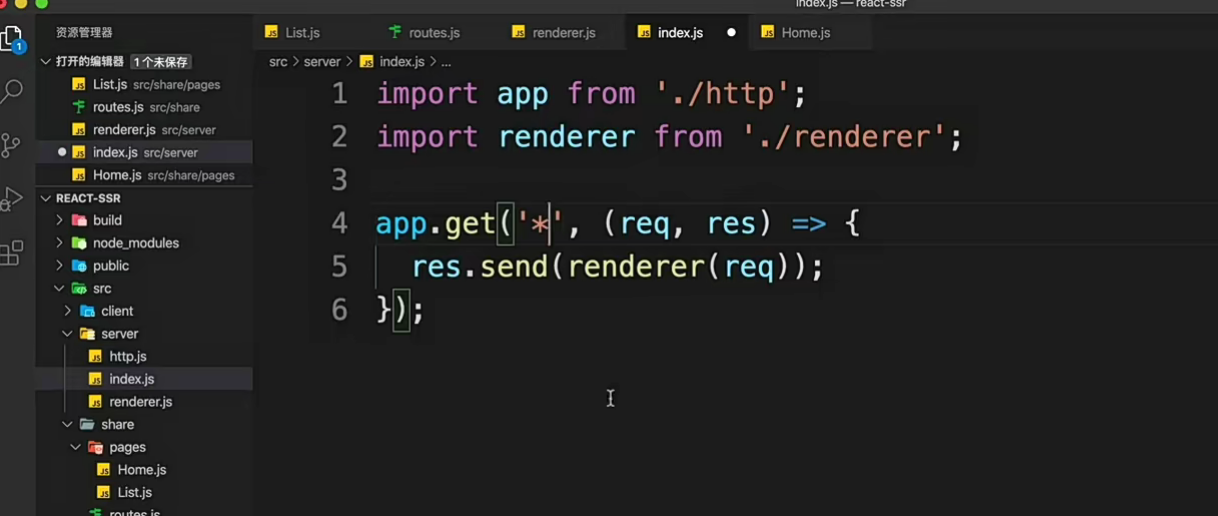Viewport: 1218px width, 516px height.
Task: Click the src breadcrumb segment
Action: pos(278,62)
